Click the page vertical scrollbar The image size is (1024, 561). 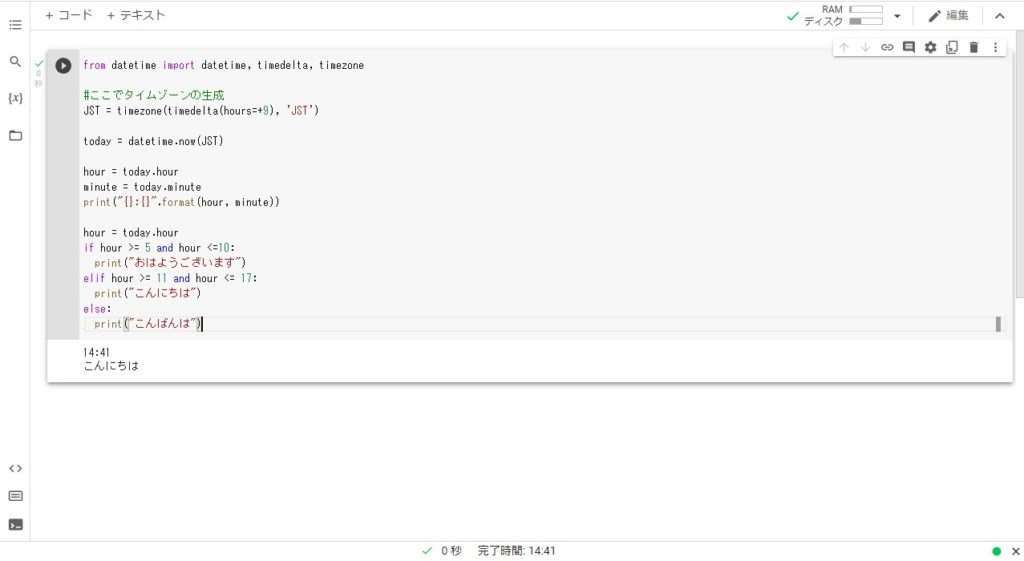[1019, 163]
